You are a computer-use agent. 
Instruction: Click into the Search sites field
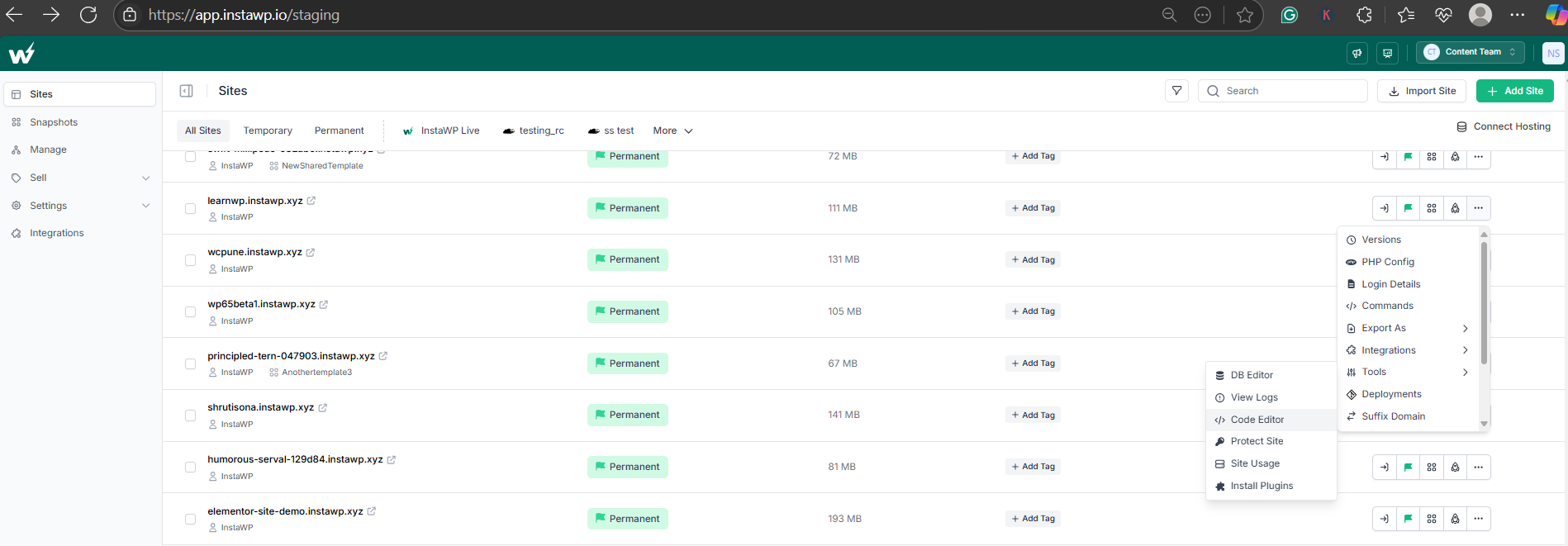click(x=1283, y=91)
